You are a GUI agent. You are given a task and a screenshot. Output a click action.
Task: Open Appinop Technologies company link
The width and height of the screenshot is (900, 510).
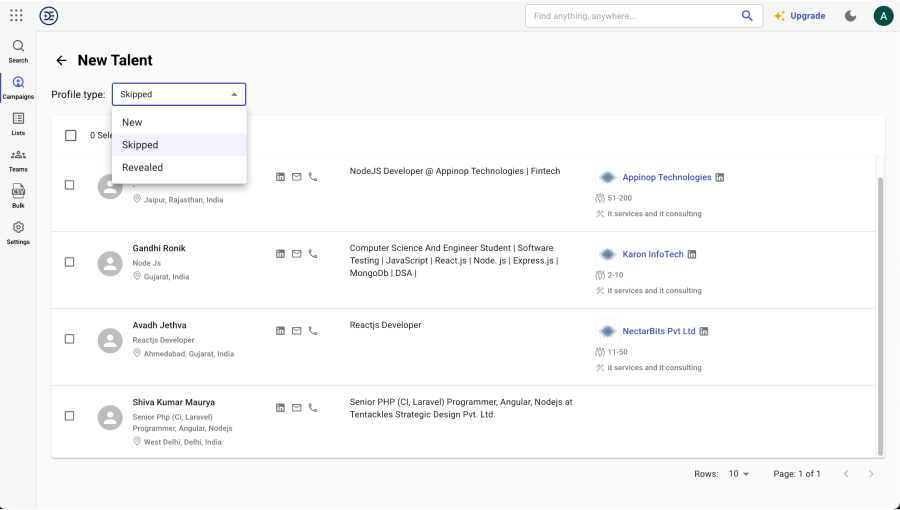[667, 177]
